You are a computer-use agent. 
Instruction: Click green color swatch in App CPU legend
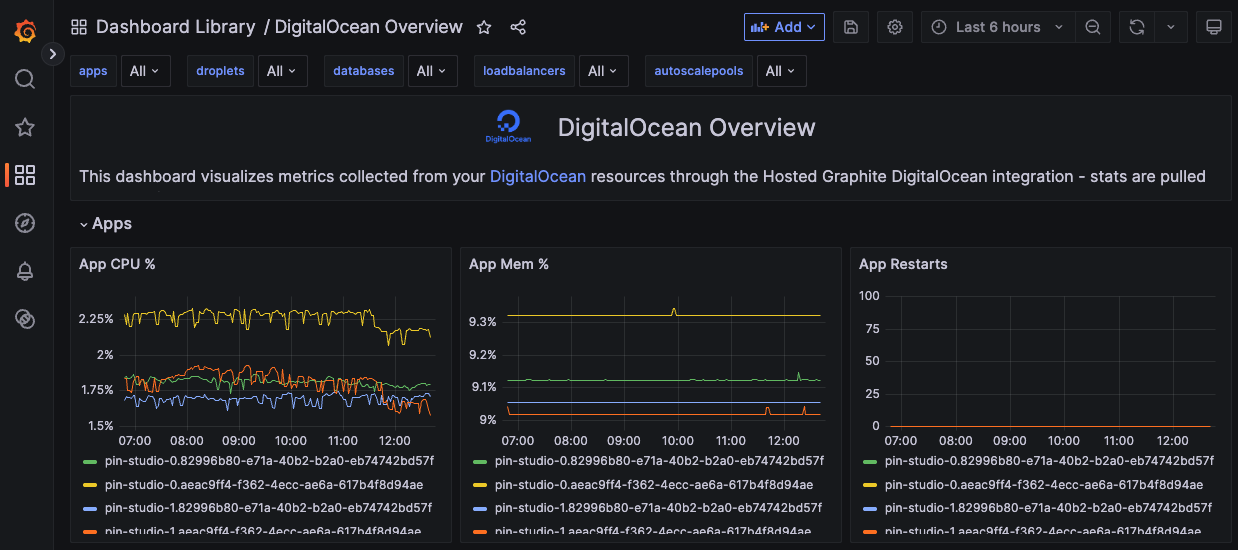pyautogui.click(x=90, y=461)
